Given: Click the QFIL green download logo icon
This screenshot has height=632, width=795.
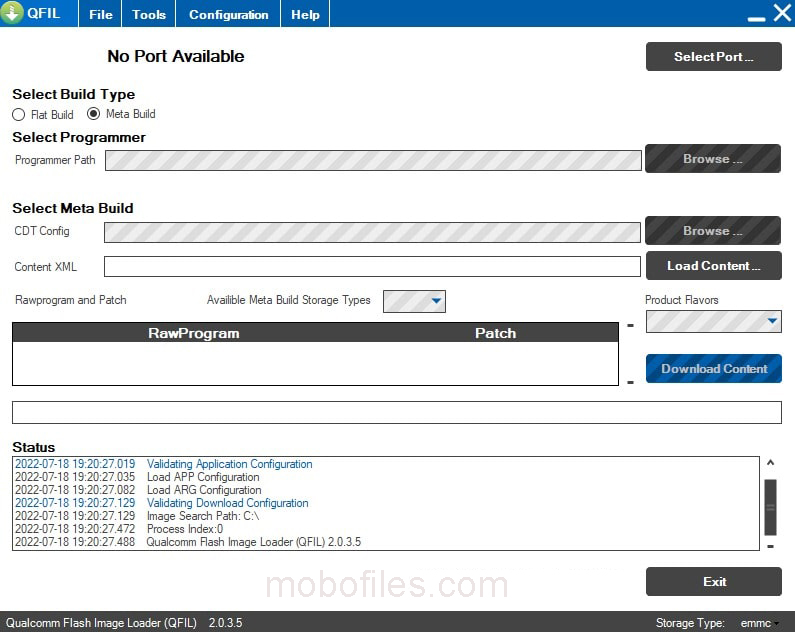Looking at the screenshot, I should point(11,12).
